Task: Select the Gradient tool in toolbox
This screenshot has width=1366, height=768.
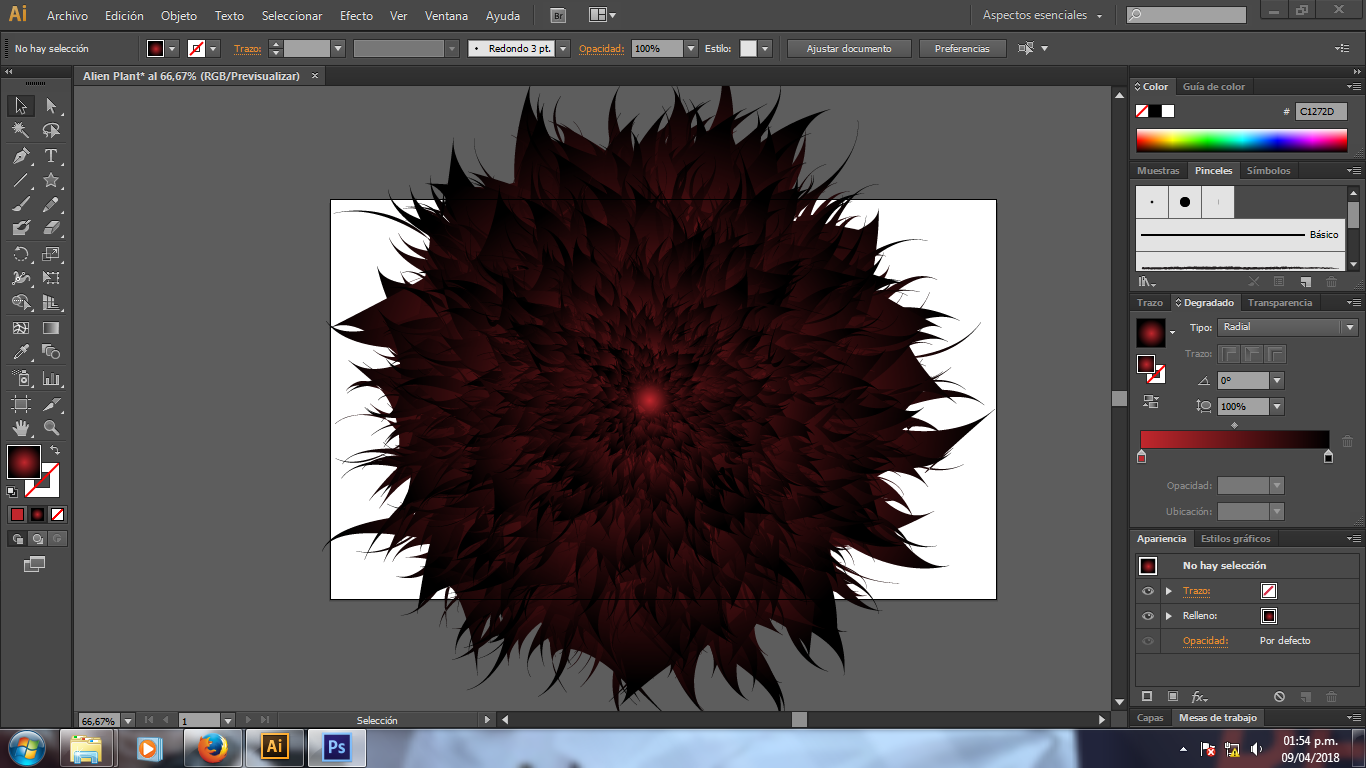Action: [x=51, y=327]
